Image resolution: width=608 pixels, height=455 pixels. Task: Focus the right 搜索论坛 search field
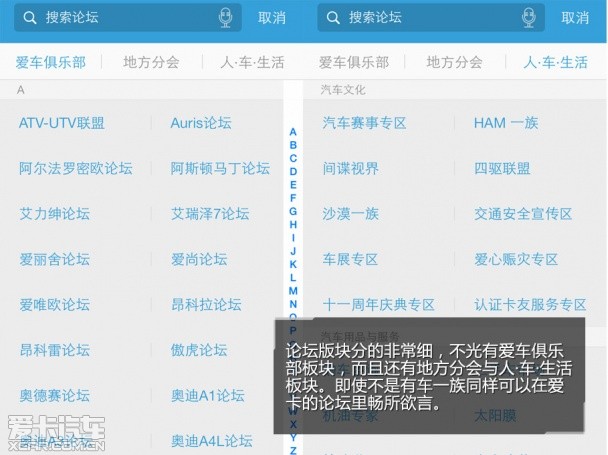[x=431, y=18]
